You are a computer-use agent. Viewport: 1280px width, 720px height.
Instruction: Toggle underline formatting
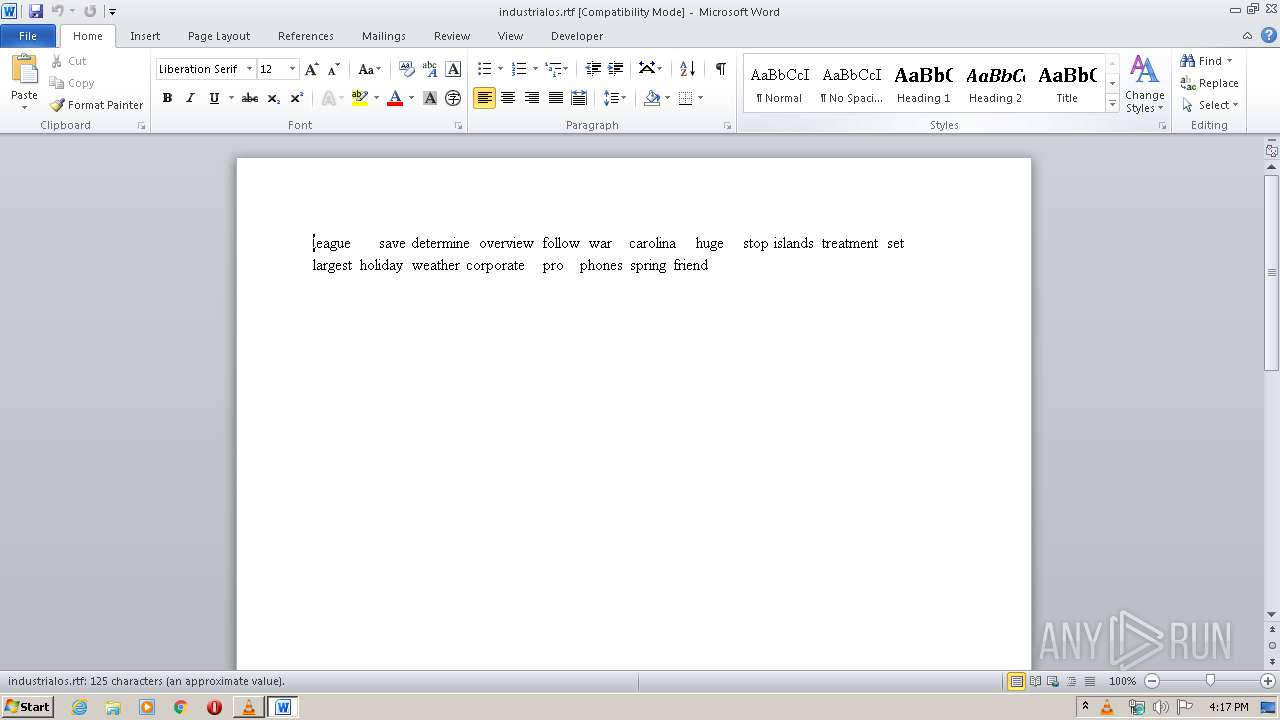point(213,98)
